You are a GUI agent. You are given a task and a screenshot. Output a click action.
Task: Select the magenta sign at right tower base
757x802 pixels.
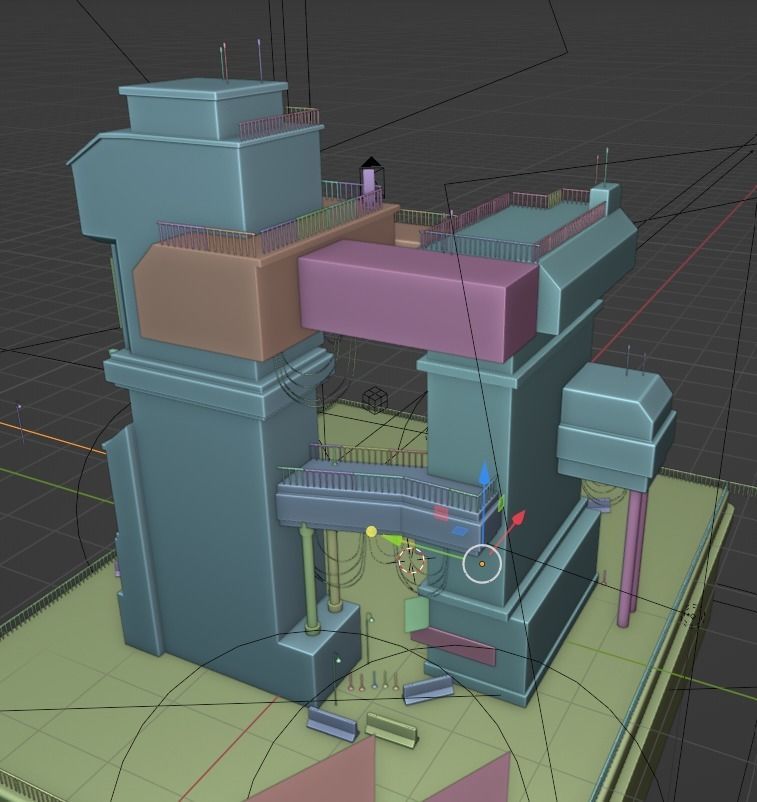pos(454,647)
